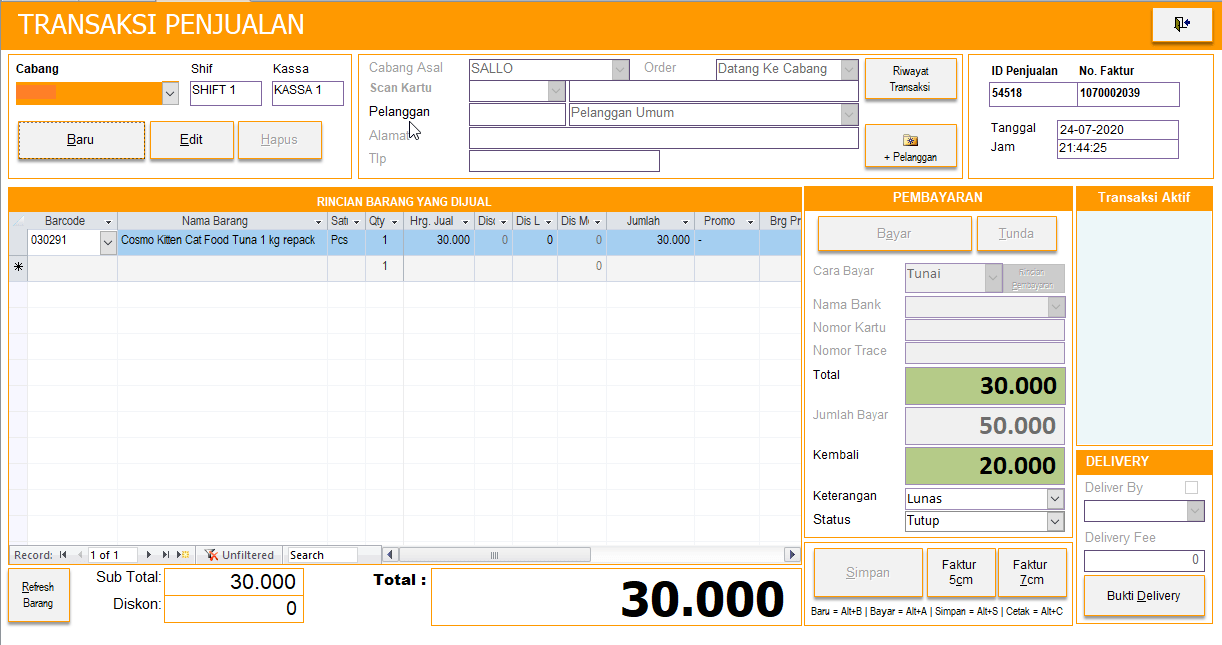Screen dimensions: 1222x645
Task: Create new blank record with star icon
Action: [183, 555]
